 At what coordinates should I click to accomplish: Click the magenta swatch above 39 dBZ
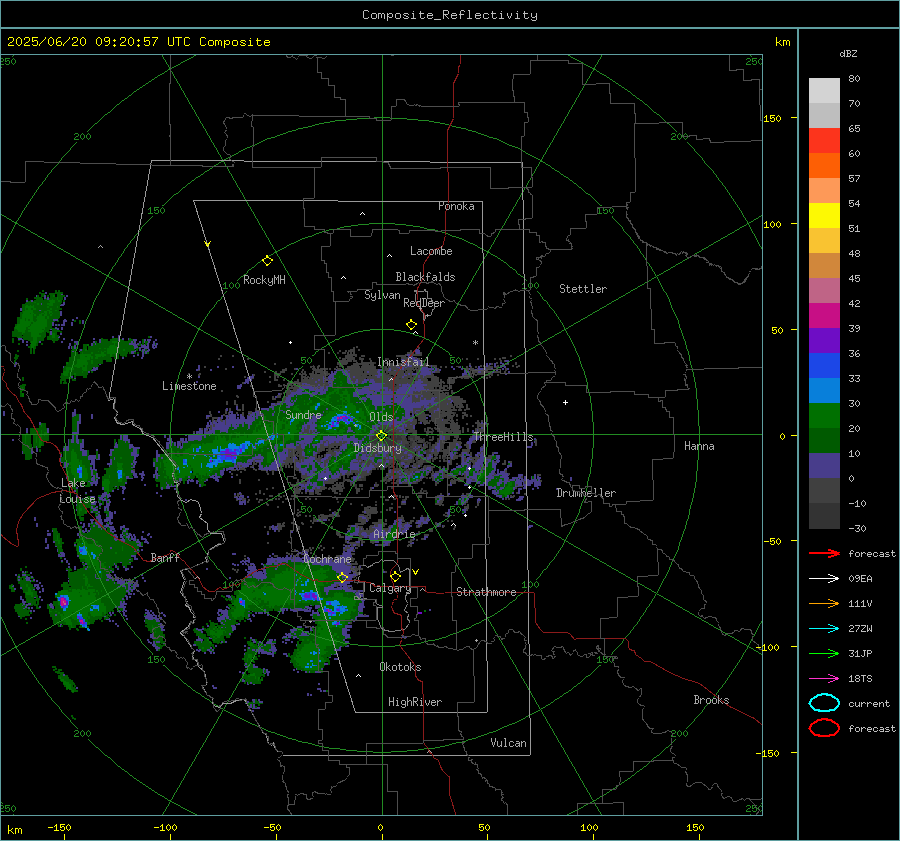pos(824,315)
